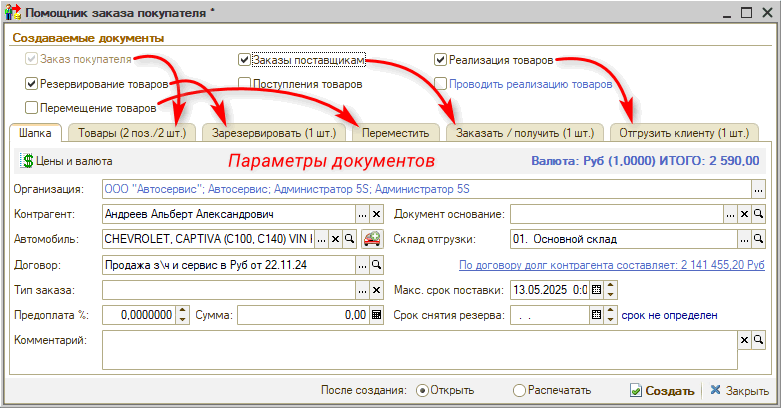Click magnifier icon for Склад отгрузки
Viewport: 781px width, 408px height.
tap(759, 239)
